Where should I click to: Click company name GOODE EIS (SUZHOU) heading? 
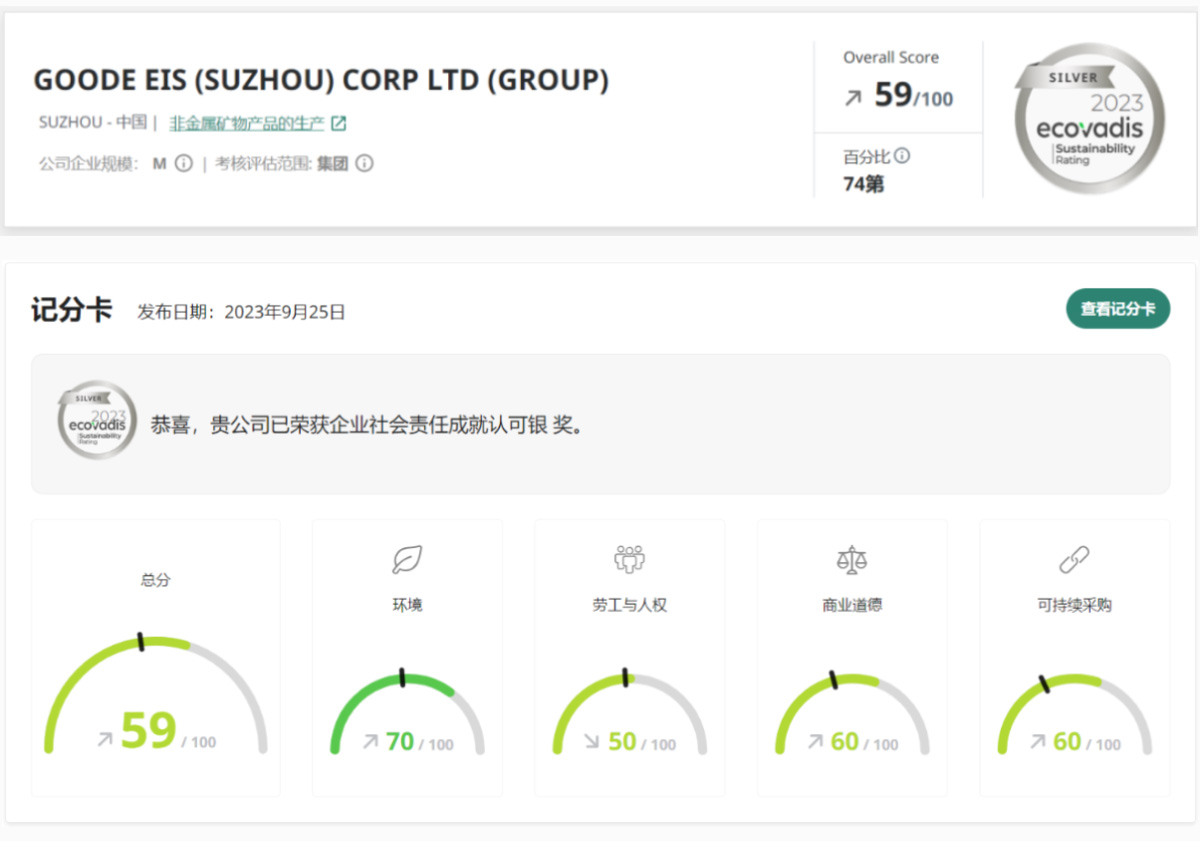click(x=321, y=80)
